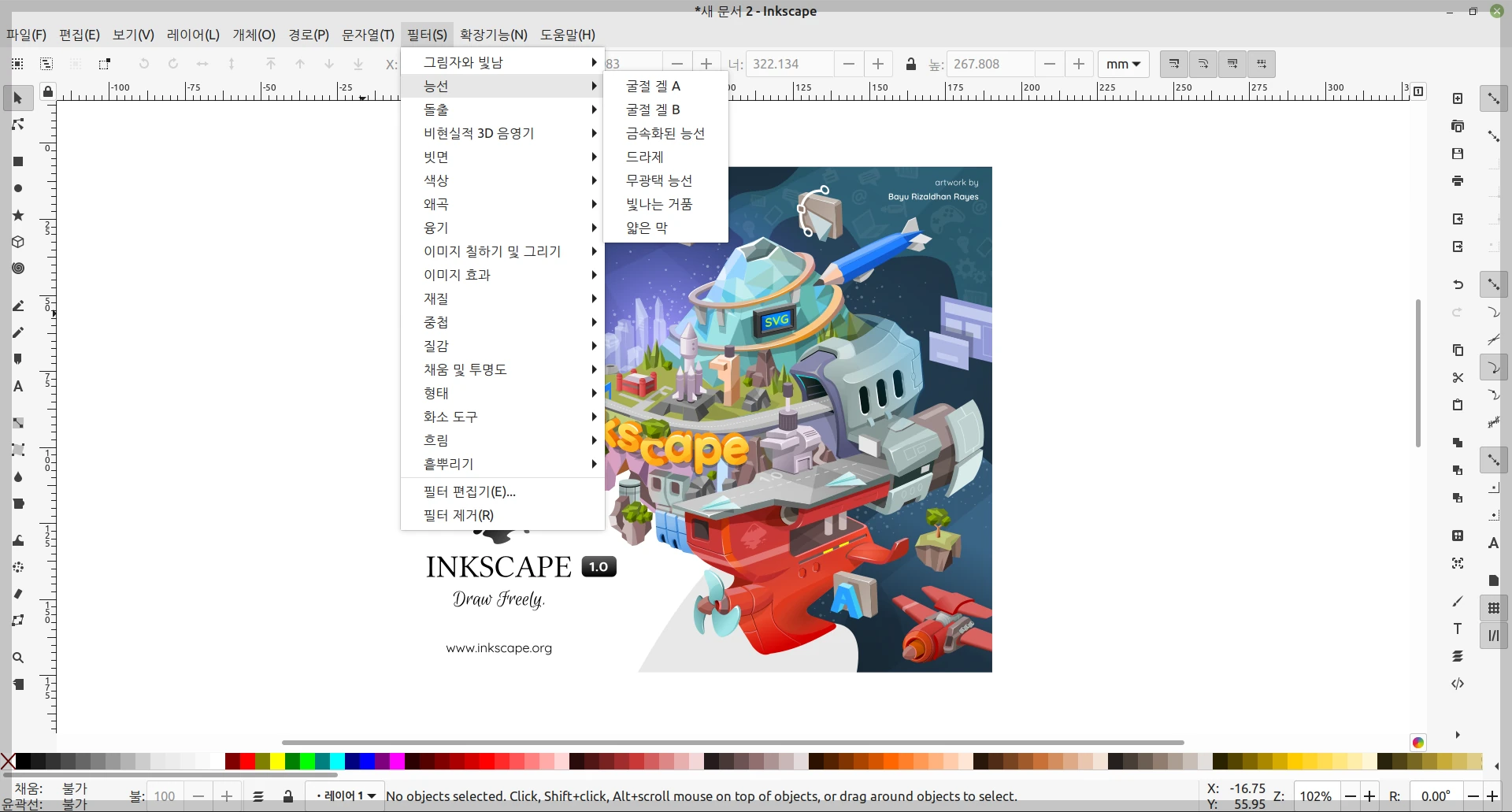The width and height of the screenshot is (1512, 812).
Task: Click the width field showing 322.134
Action: click(x=790, y=64)
